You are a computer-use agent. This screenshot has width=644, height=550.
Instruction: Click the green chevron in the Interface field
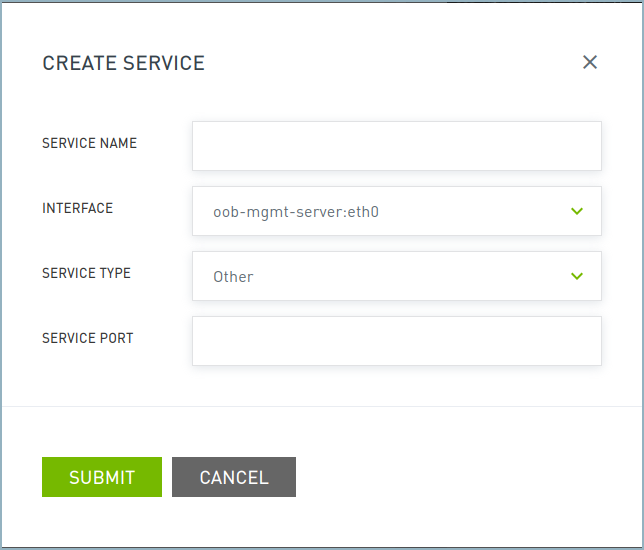click(576, 211)
